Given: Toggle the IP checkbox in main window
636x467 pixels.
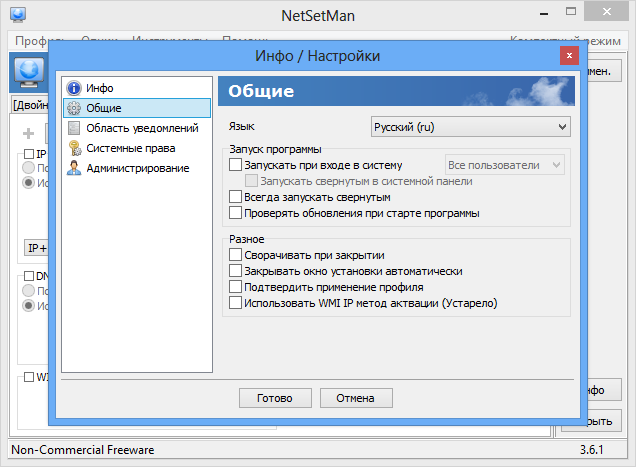Looking at the screenshot, I should point(29,154).
